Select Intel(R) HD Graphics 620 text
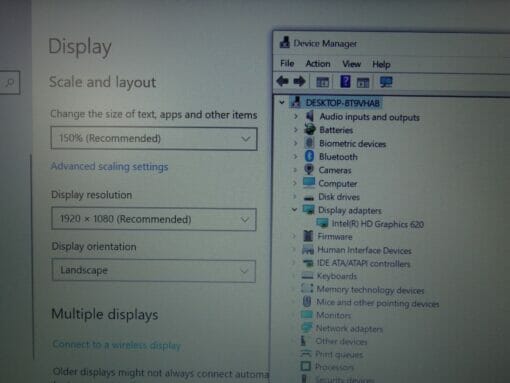Image resolution: width=510 pixels, height=383 pixels. click(378, 224)
